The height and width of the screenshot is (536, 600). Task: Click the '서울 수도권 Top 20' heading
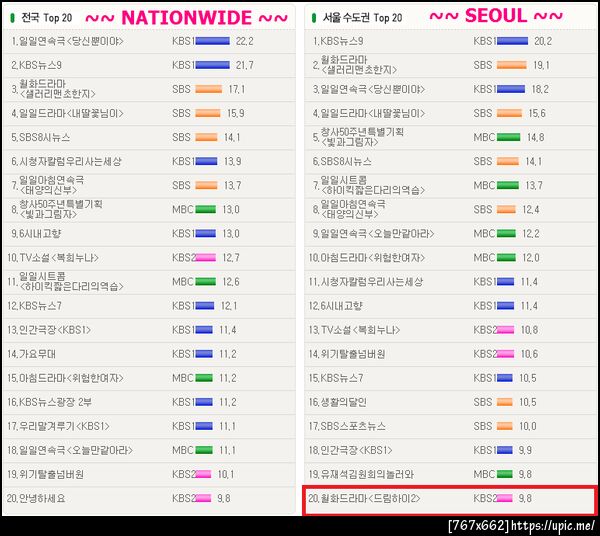[362, 18]
